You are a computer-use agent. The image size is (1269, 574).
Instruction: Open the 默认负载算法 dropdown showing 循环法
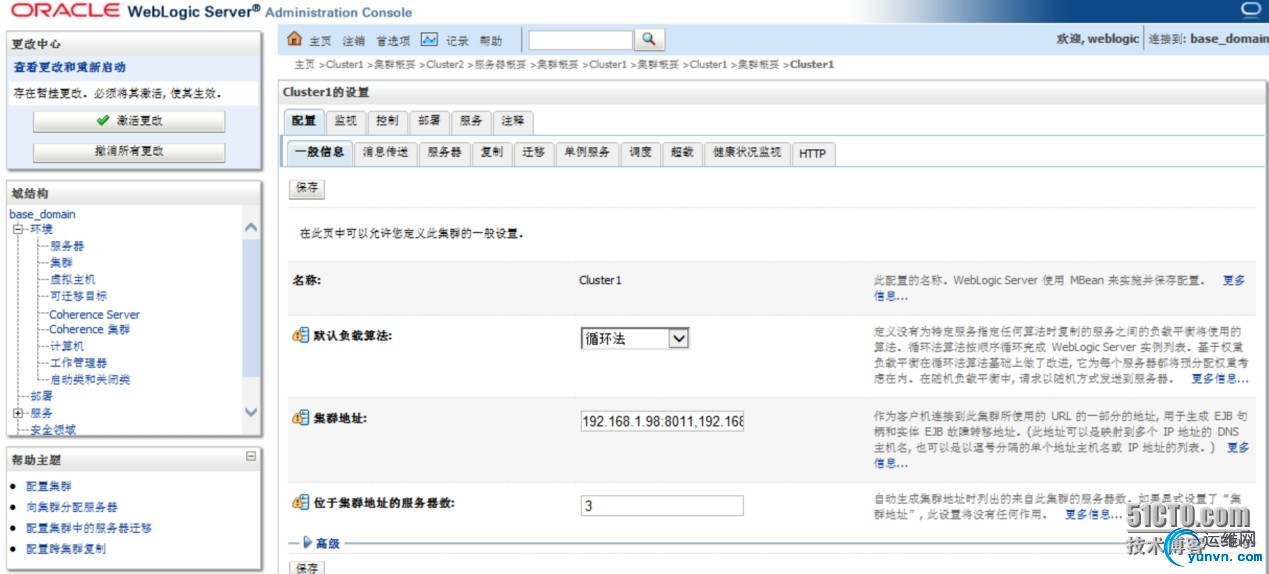pyautogui.click(x=635, y=339)
